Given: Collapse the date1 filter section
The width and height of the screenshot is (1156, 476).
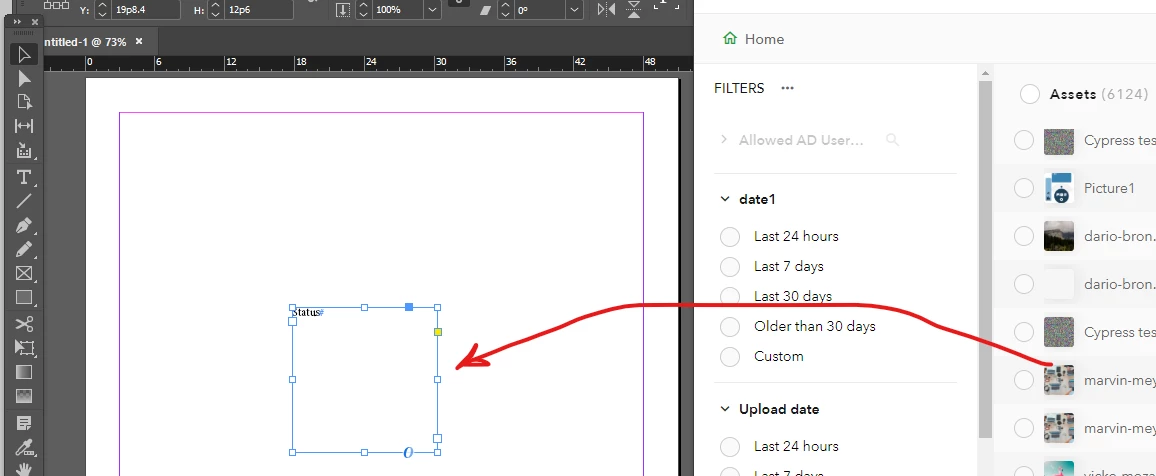Looking at the screenshot, I should (725, 199).
